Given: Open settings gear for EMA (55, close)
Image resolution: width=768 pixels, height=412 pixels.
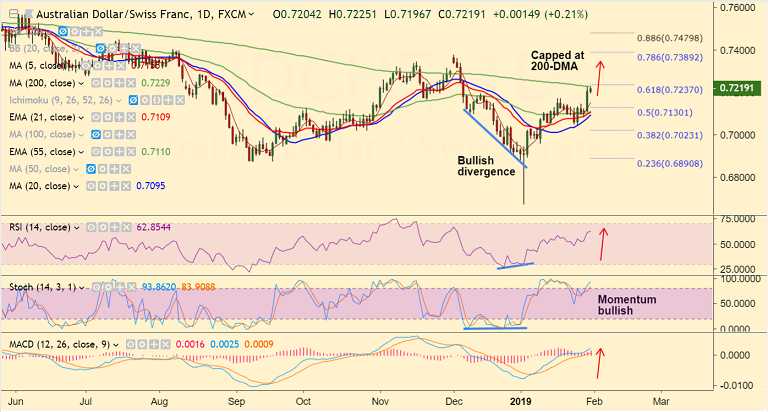Looking at the screenshot, I should (x=107, y=152).
